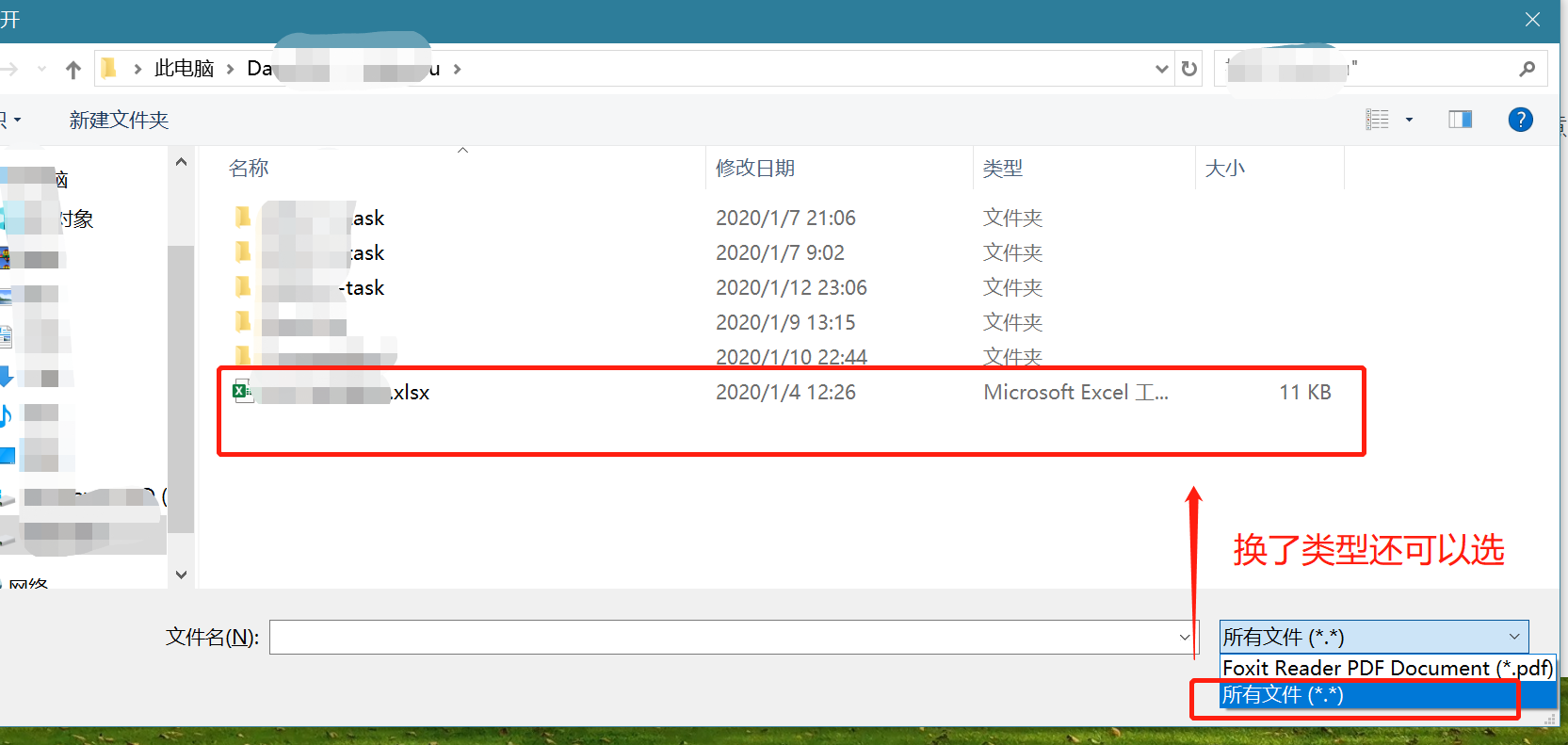Click the downloads arrow sidebar icon
This screenshot has height=745, width=1568.
coord(6,378)
